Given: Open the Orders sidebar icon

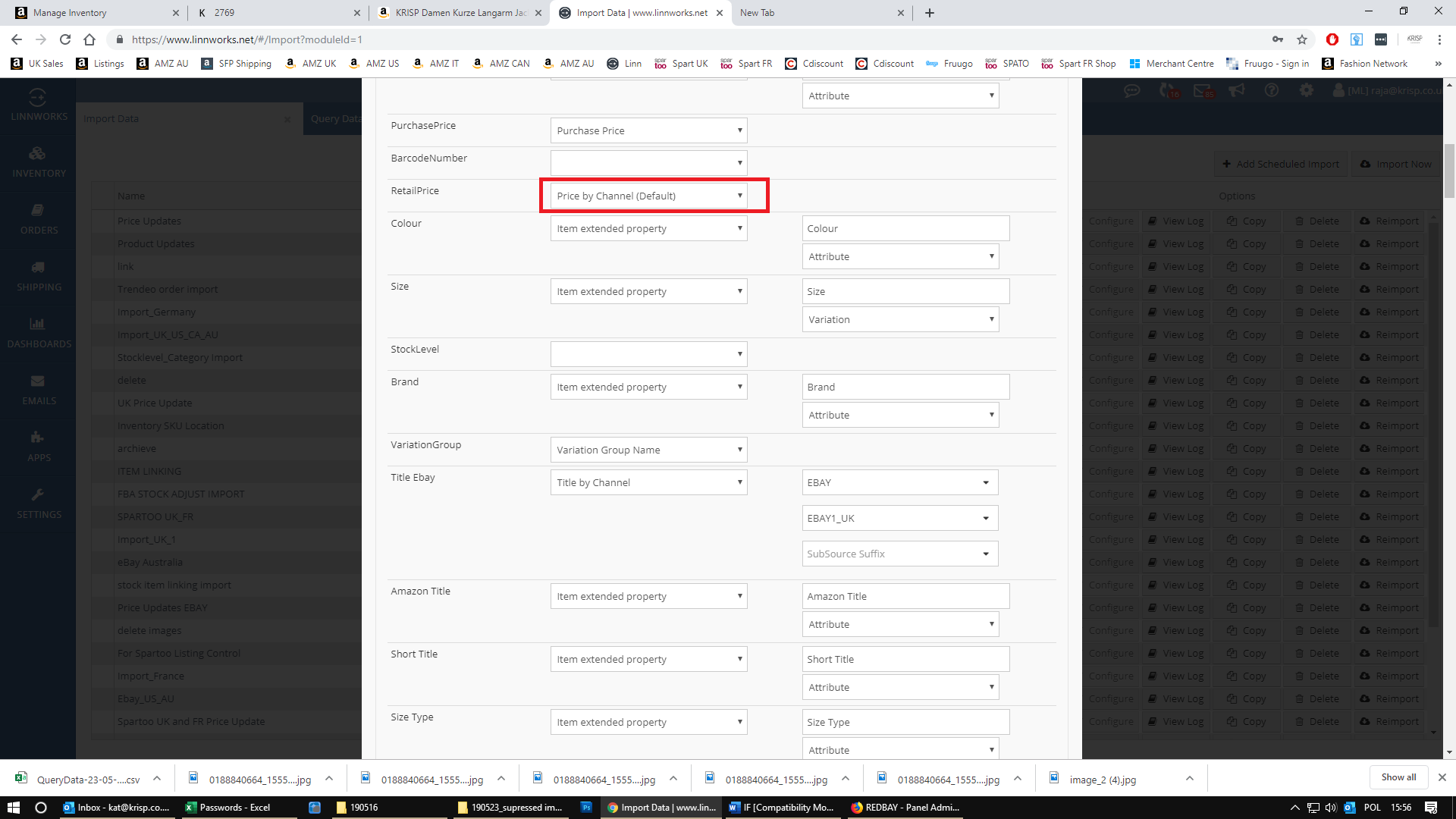Looking at the screenshot, I should tap(38, 211).
